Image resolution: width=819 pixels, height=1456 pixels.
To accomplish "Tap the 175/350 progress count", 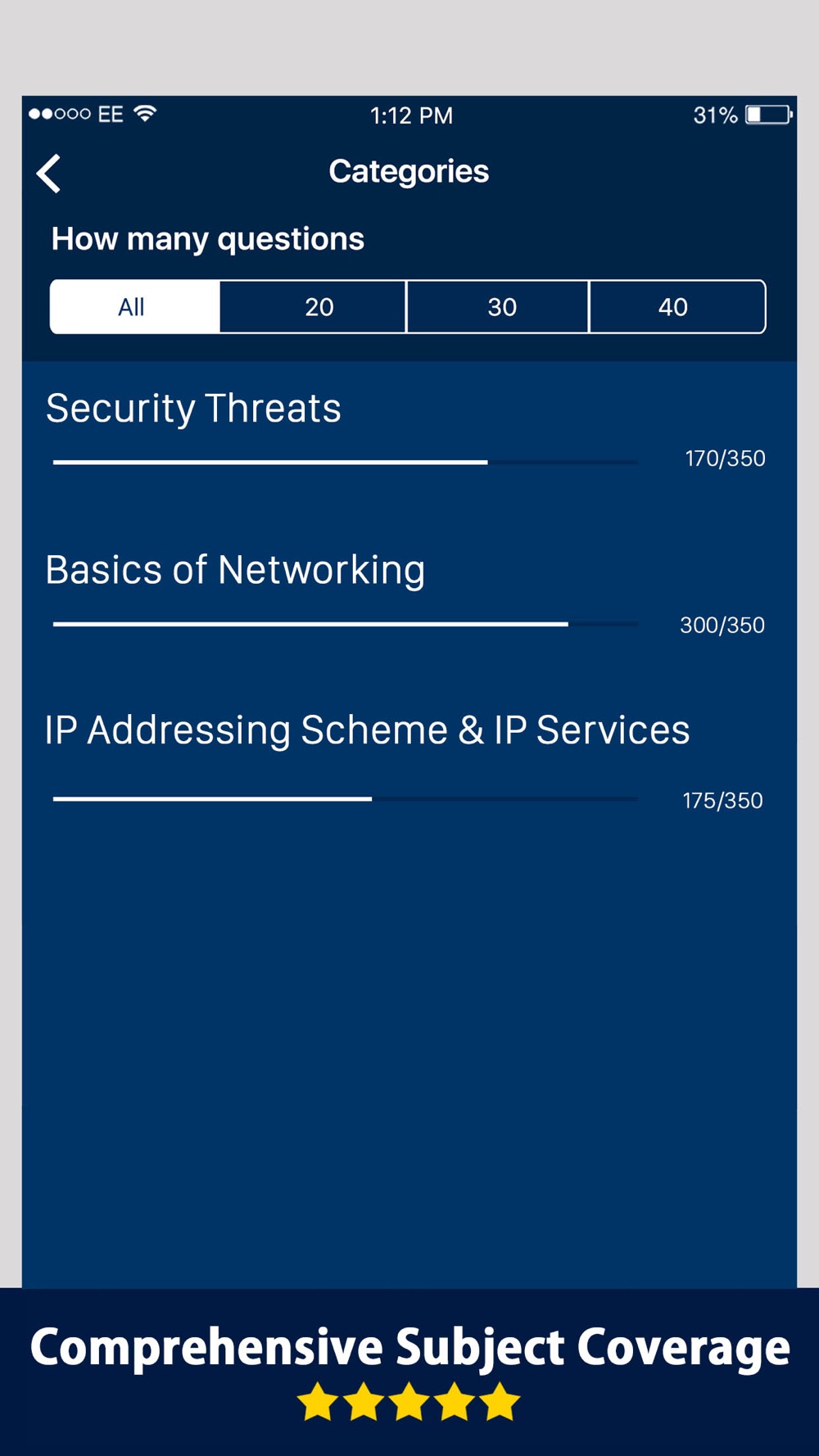I will pyautogui.click(x=723, y=800).
